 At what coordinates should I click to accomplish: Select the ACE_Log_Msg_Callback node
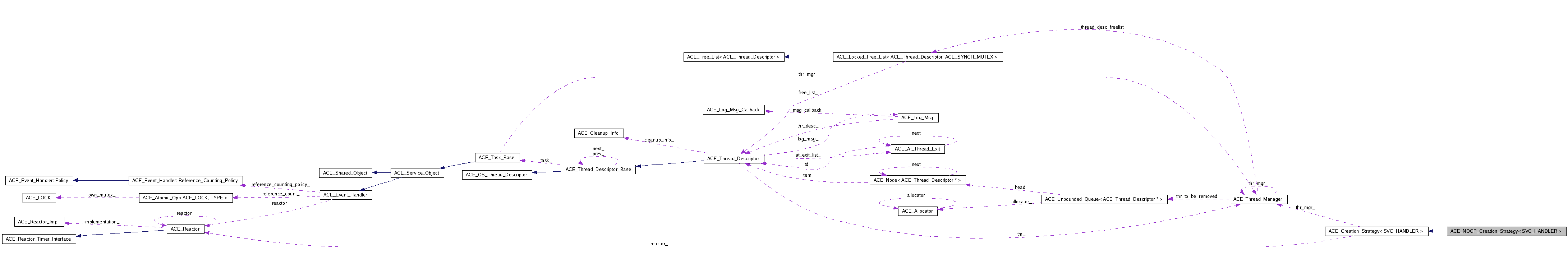(x=733, y=110)
